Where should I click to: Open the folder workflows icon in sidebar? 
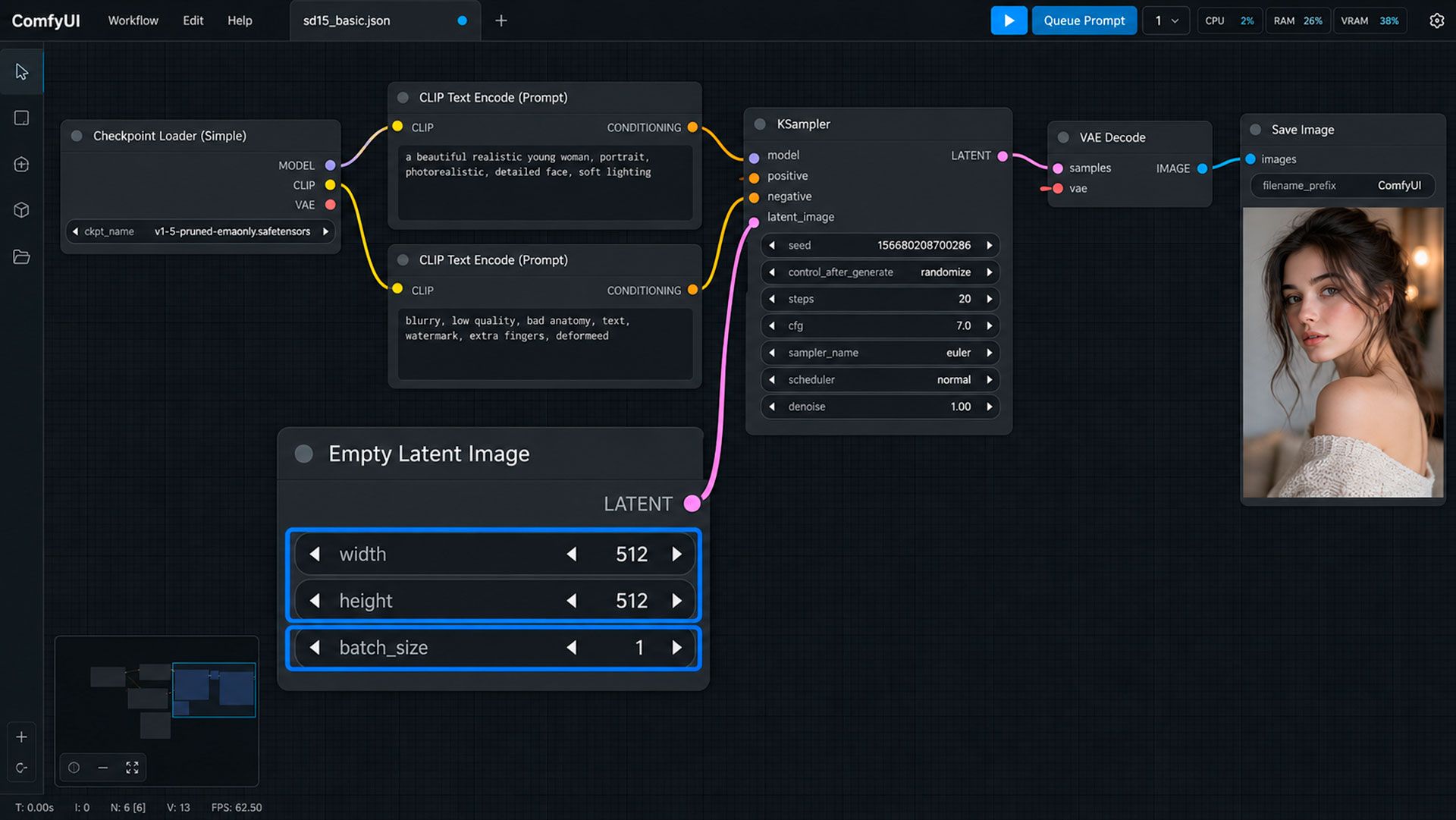pyautogui.click(x=21, y=257)
